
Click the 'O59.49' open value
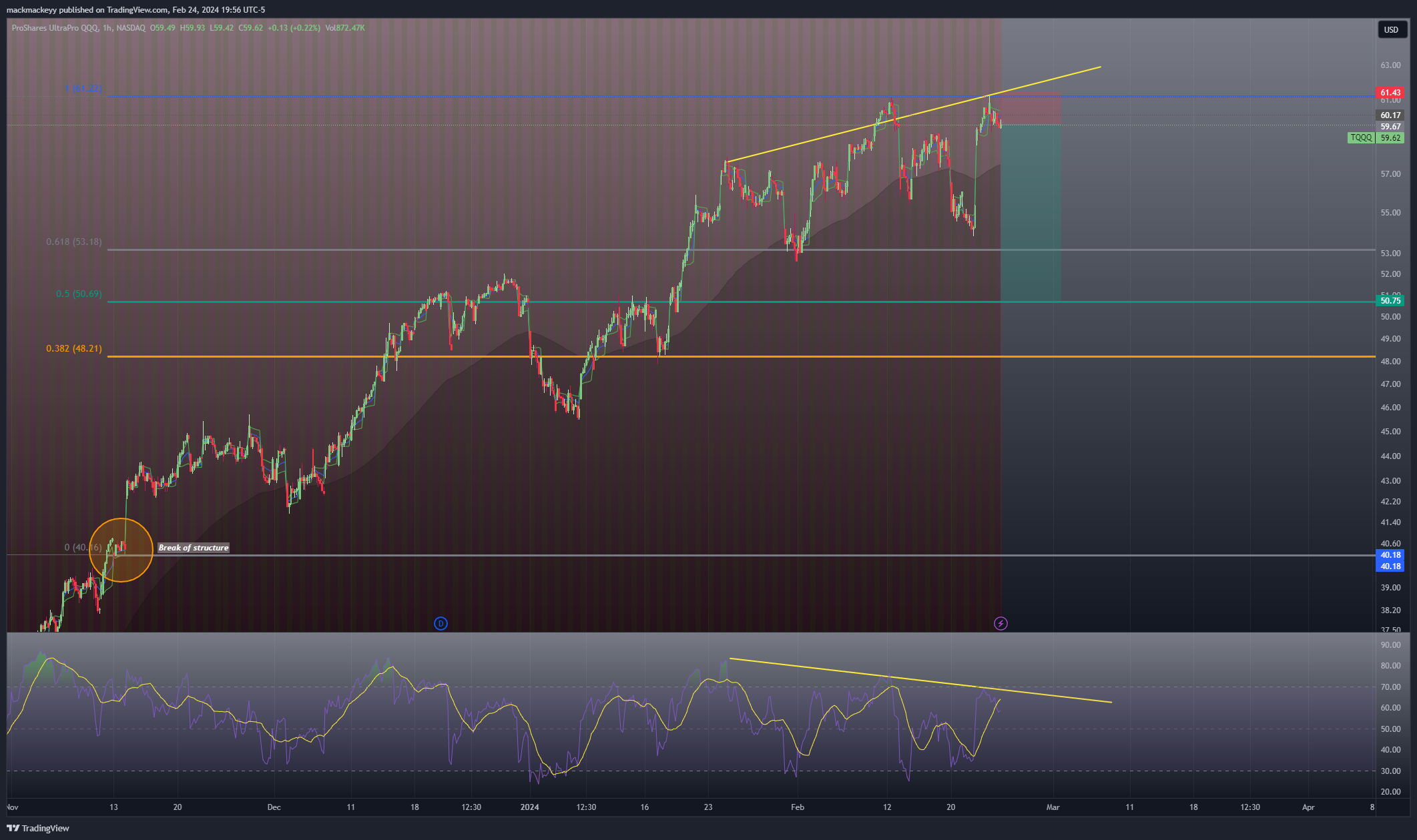click(162, 28)
